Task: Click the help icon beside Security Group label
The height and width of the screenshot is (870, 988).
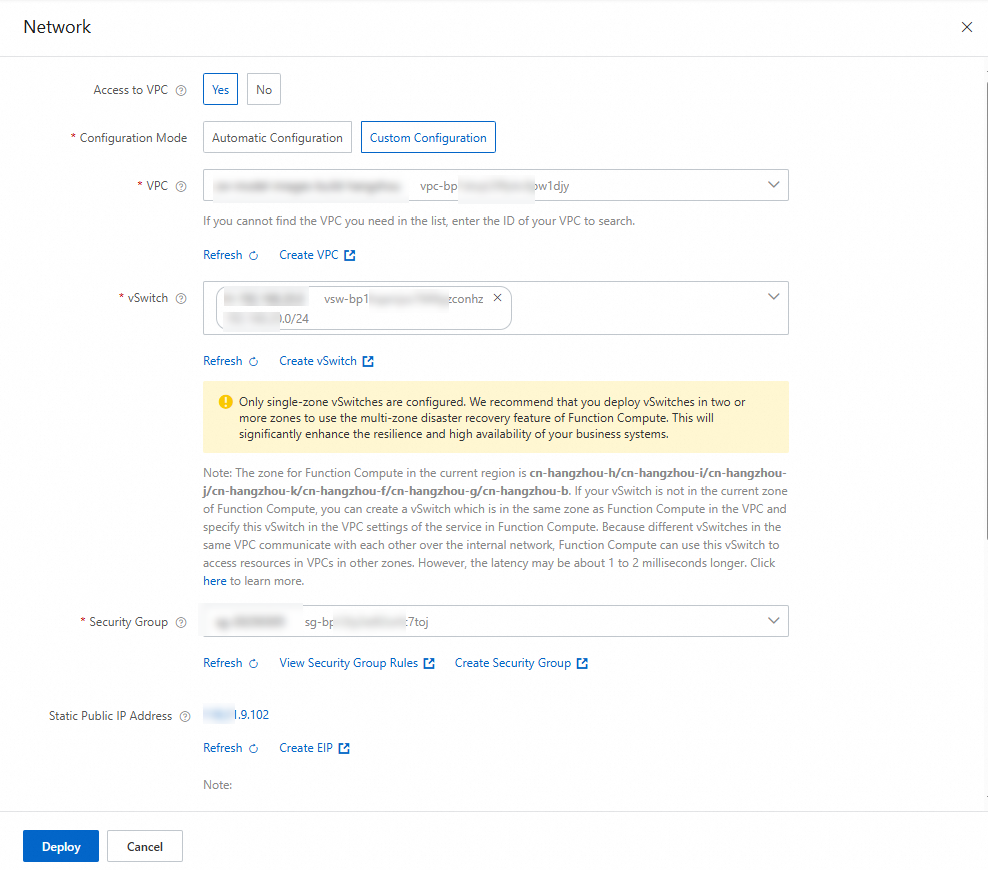Action: click(x=181, y=622)
